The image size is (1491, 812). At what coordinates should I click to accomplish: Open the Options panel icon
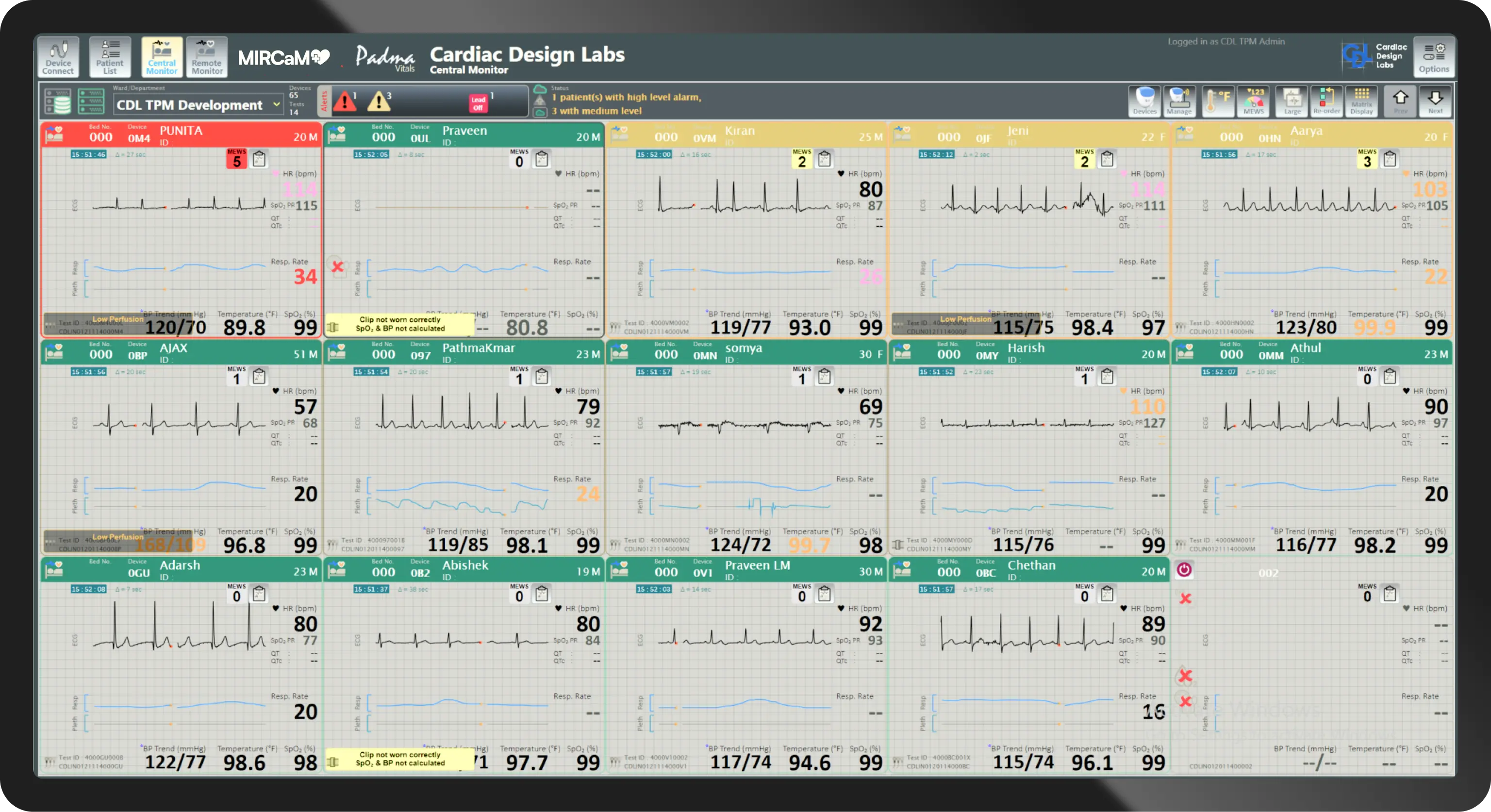(x=1434, y=57)
